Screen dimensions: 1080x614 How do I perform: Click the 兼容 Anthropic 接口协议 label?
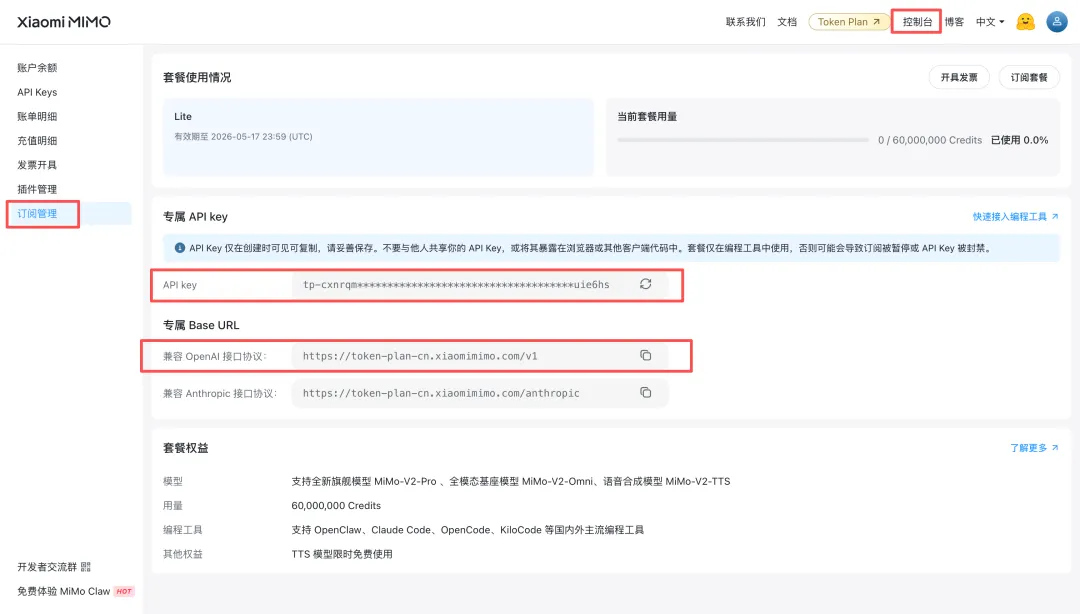coord(220,393)
